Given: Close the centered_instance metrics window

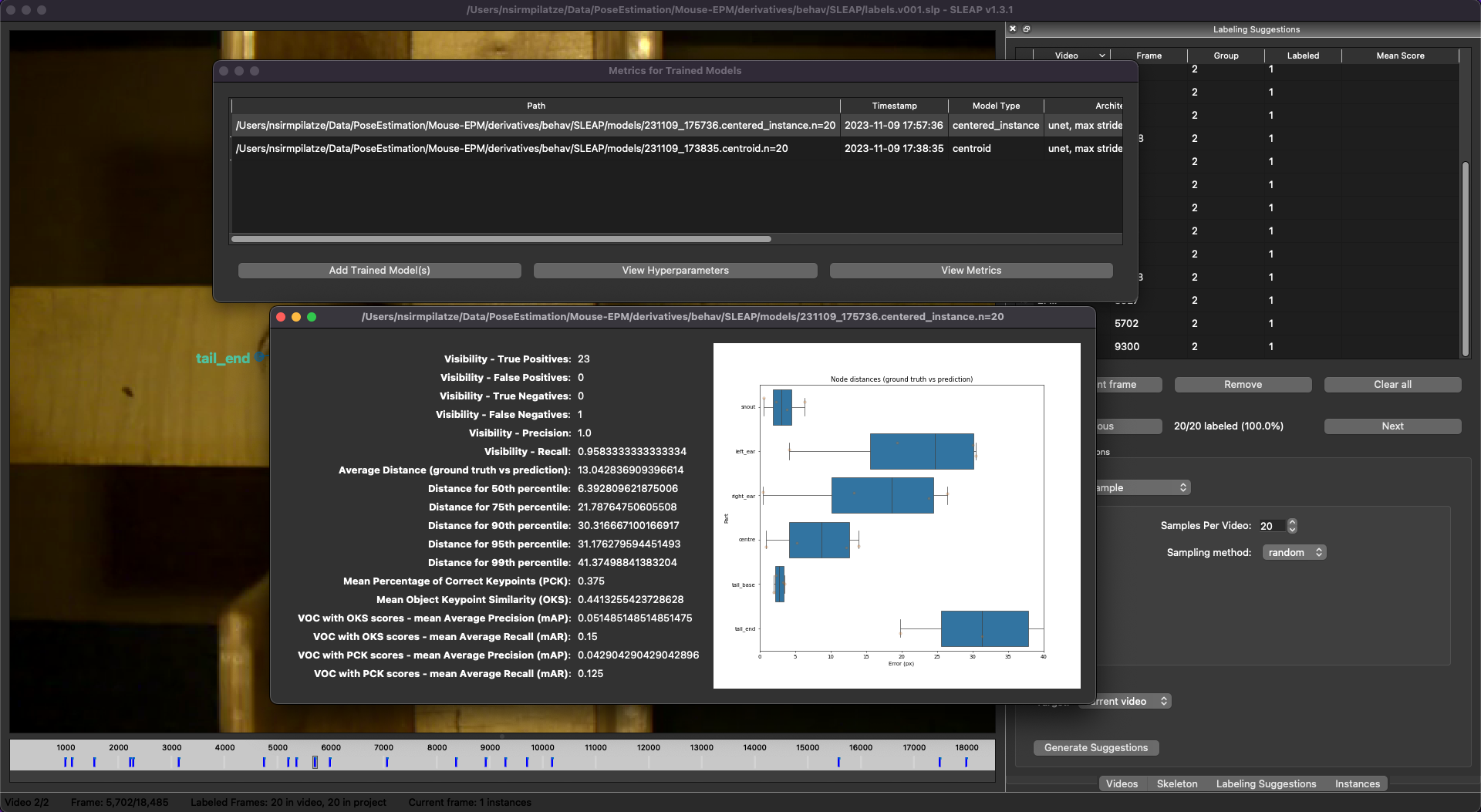Looking at the screenshot, I should pyautogui.click(x=281, y=317).
